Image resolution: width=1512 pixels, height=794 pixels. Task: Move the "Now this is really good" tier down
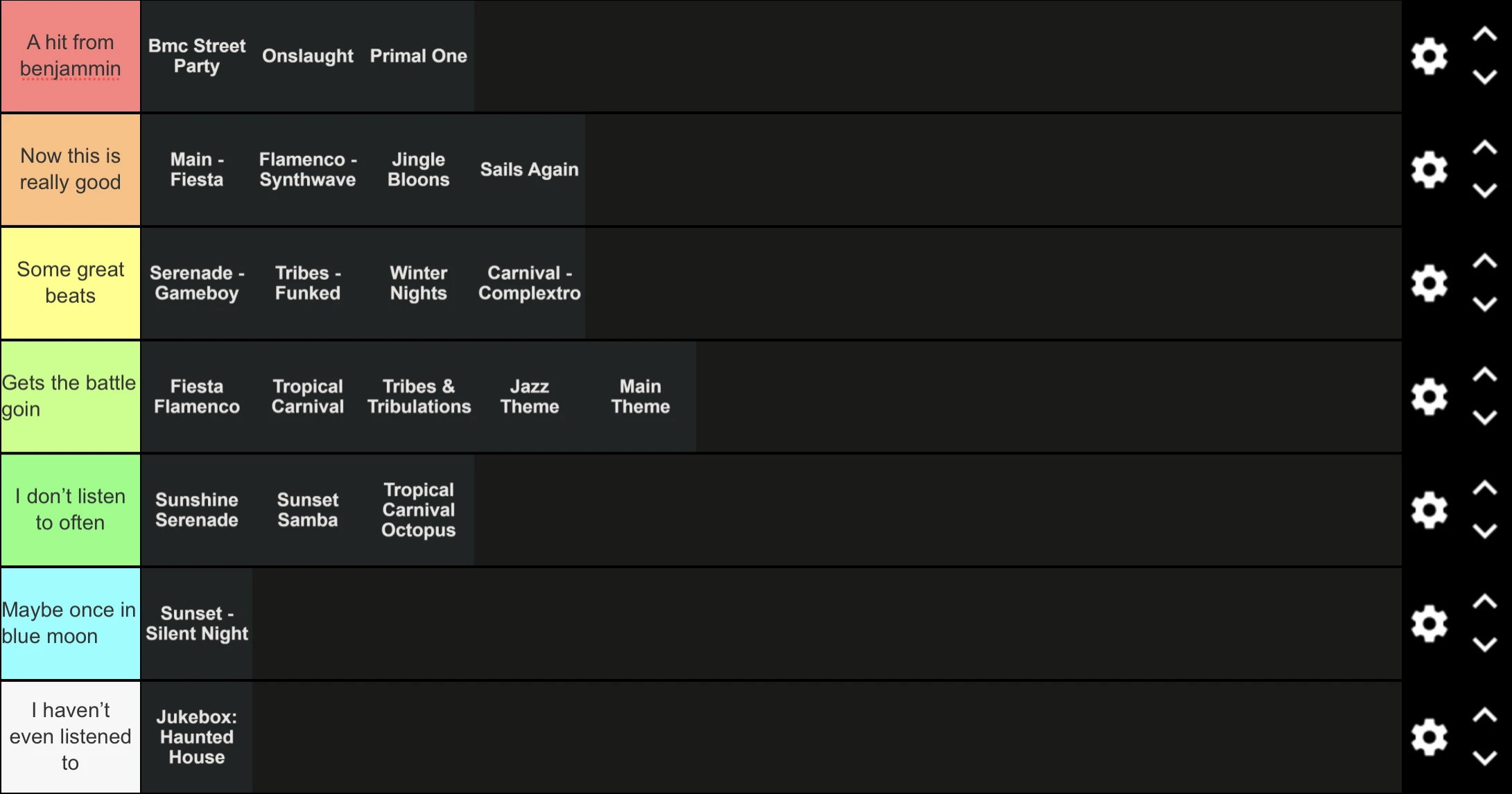coord(1484,193)
